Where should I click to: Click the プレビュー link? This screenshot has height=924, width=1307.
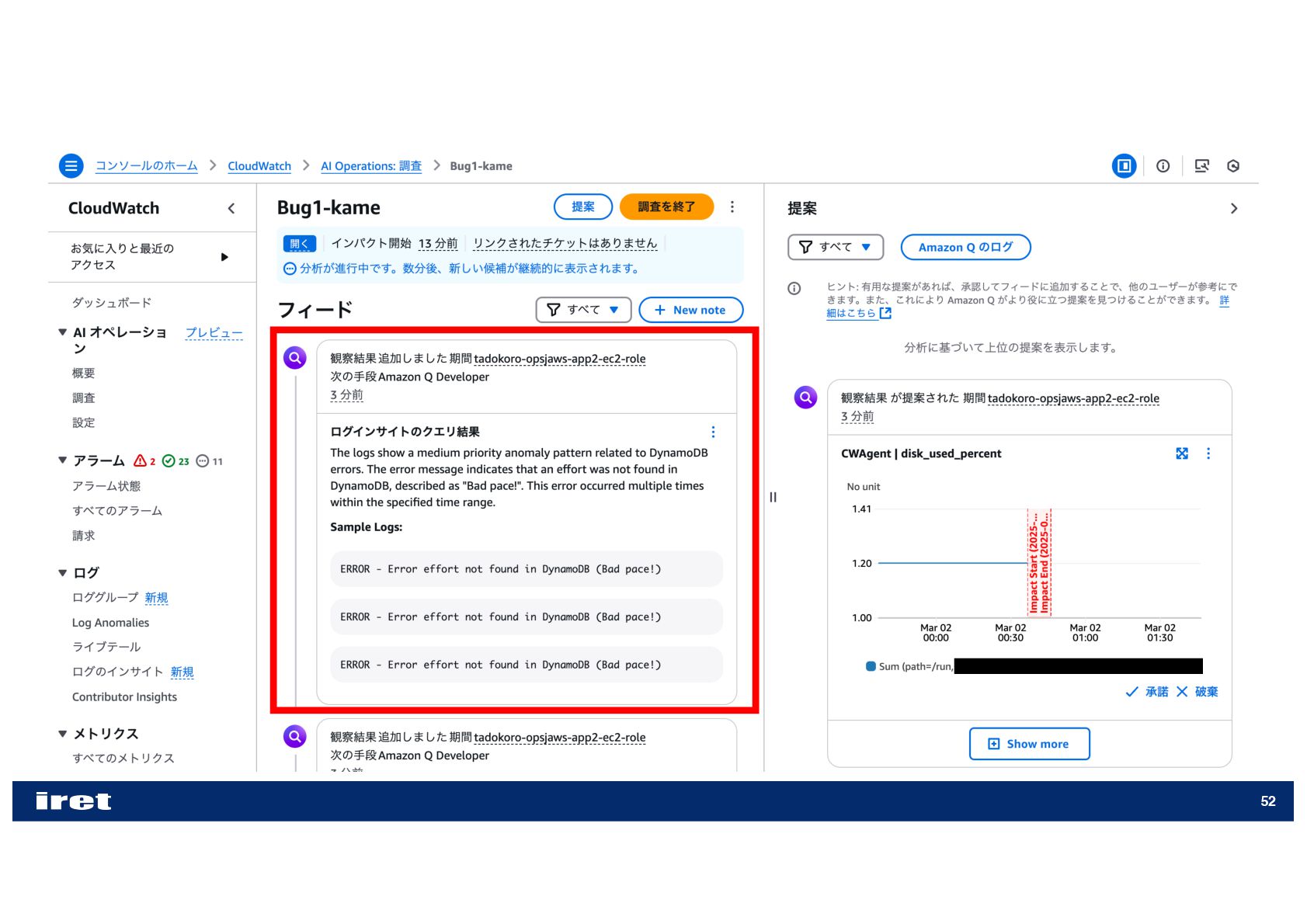(214, 332)
